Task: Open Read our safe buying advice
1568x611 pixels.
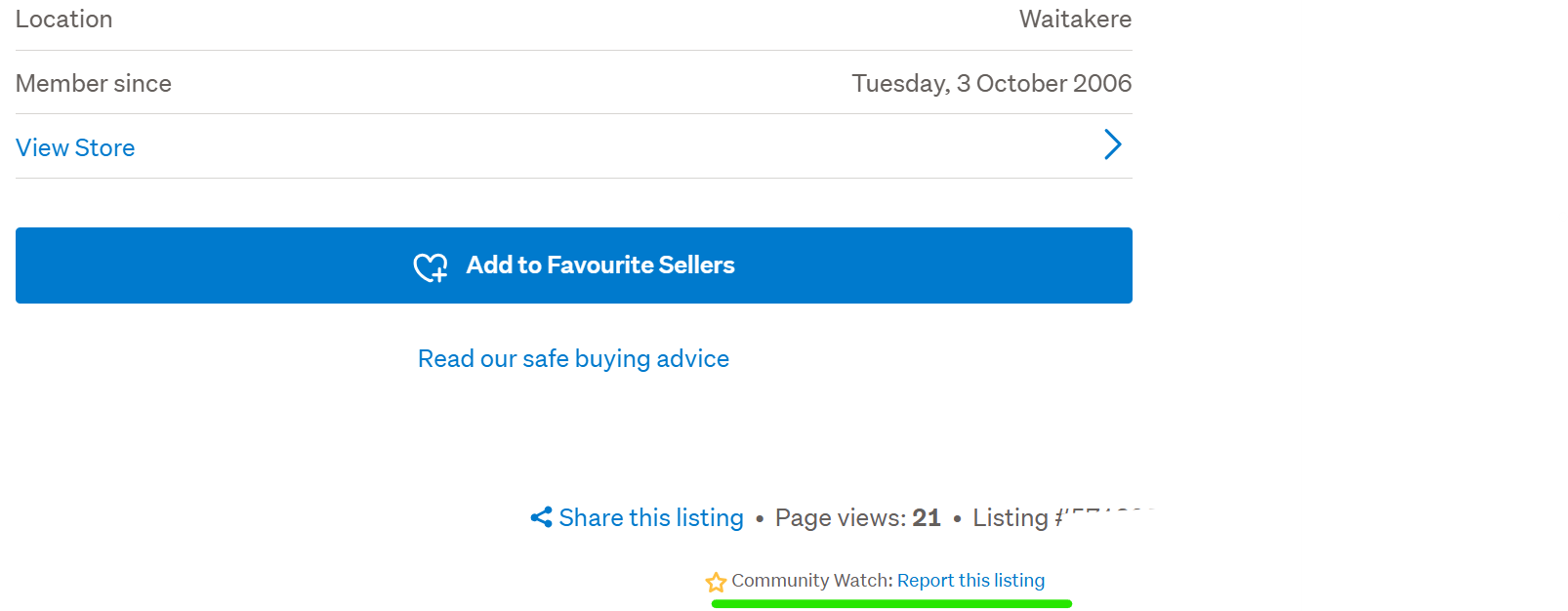Action: (x=573, y=359)
